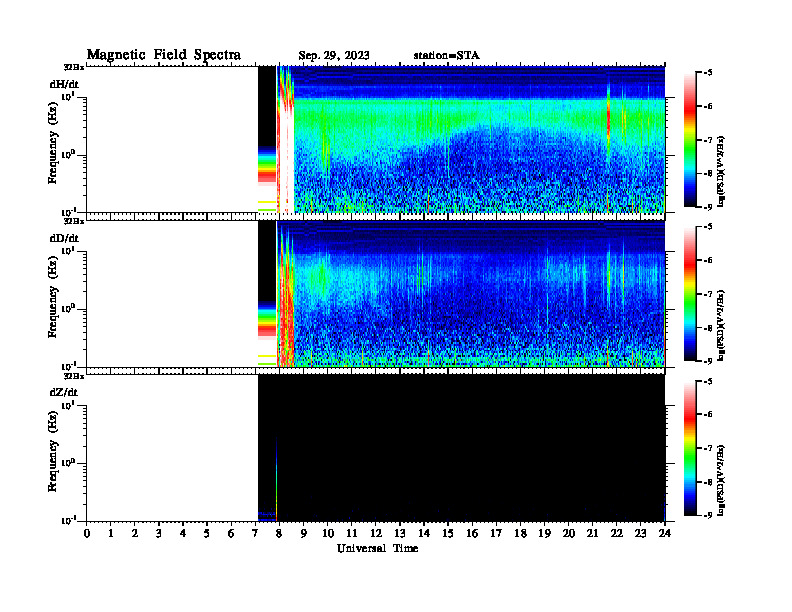Click the "-5" label on dH/dt colorbar
The image size is (792, 612).
coord(708,73)
